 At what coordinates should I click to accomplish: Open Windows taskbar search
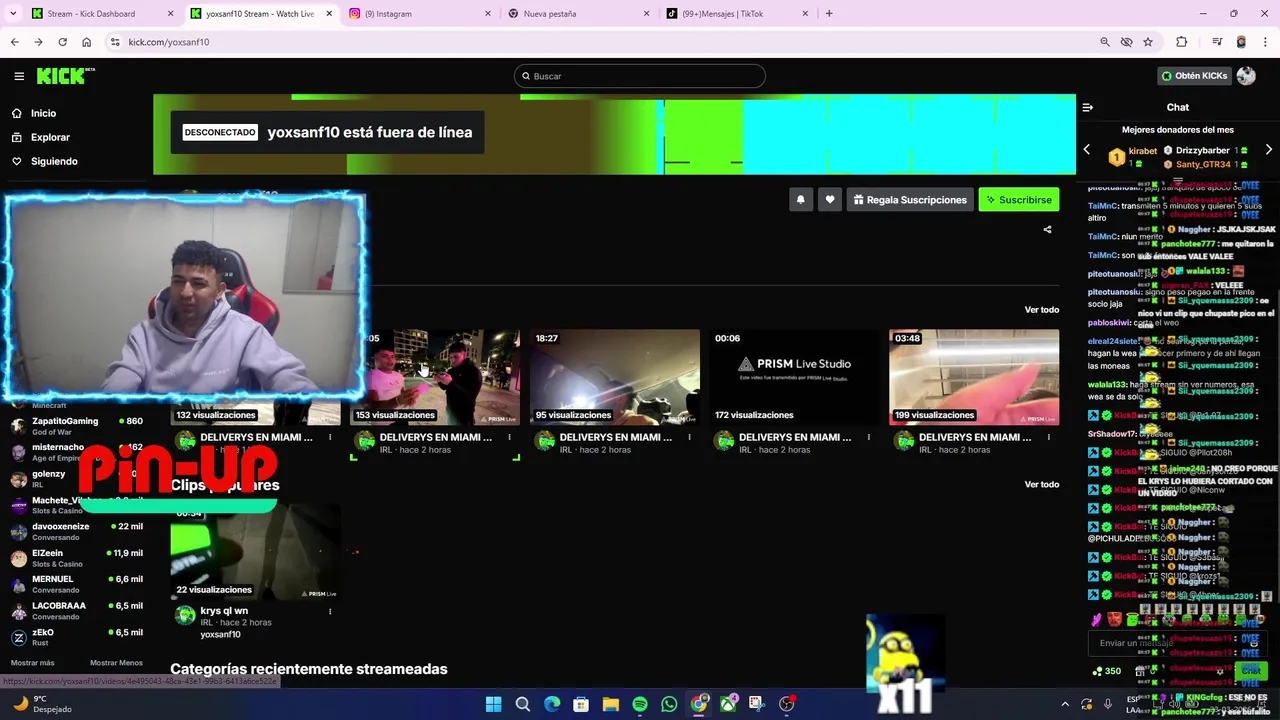click(x=522, y=704)
